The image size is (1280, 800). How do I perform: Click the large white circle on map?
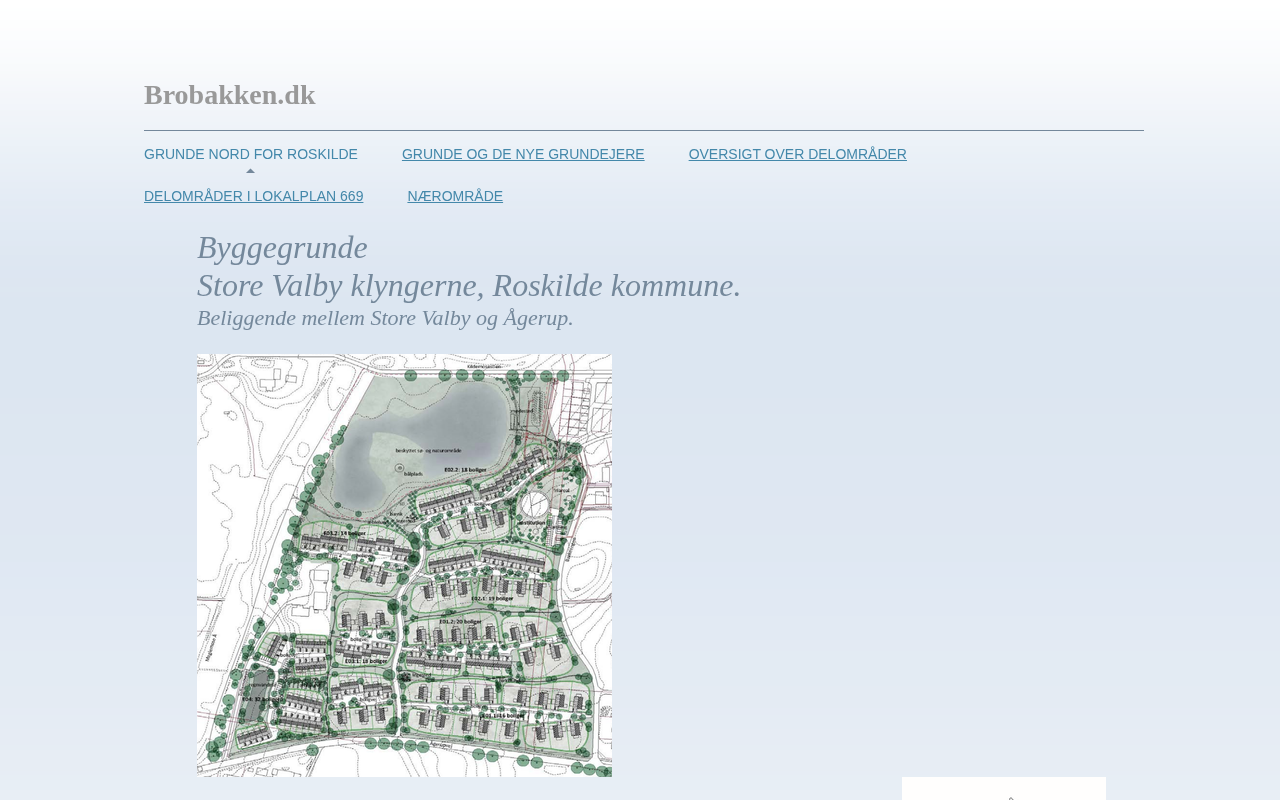click(535, 504)
